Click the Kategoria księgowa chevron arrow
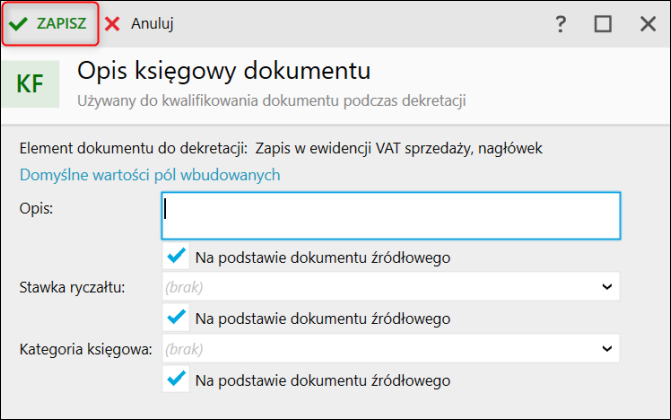The height and width of the screenshot is (420, 671). pos(606,349)
